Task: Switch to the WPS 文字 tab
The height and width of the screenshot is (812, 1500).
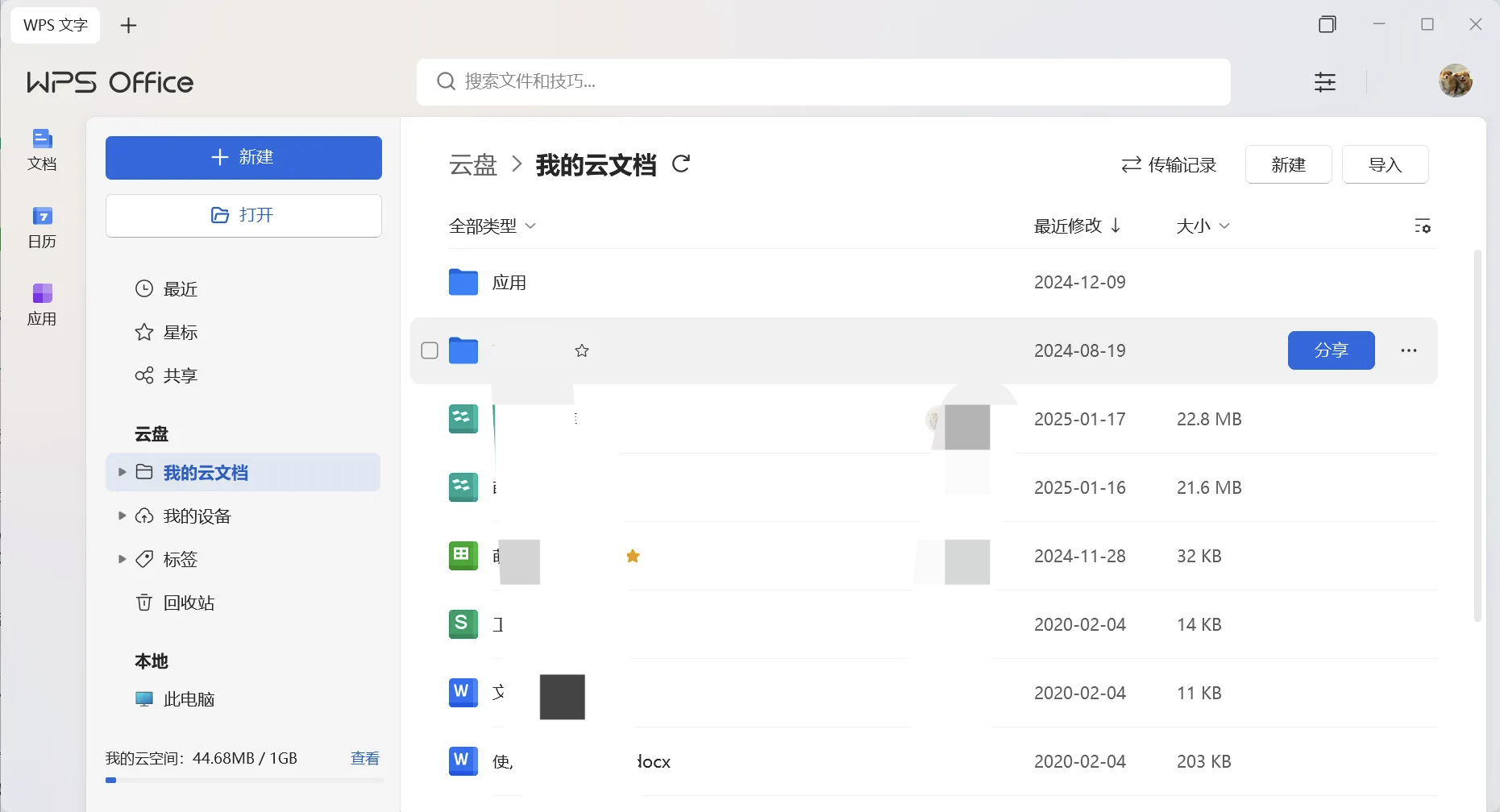Action: click(x=55, y=25)
